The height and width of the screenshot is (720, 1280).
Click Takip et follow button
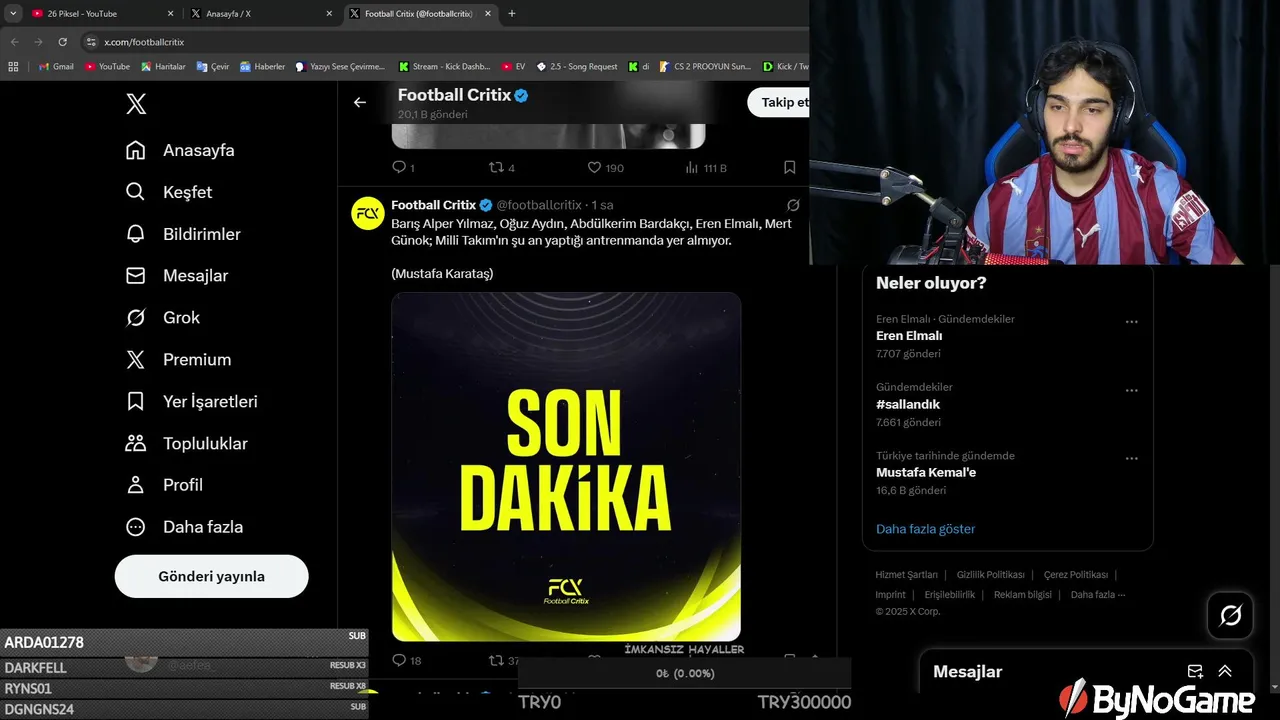(778, 102)
